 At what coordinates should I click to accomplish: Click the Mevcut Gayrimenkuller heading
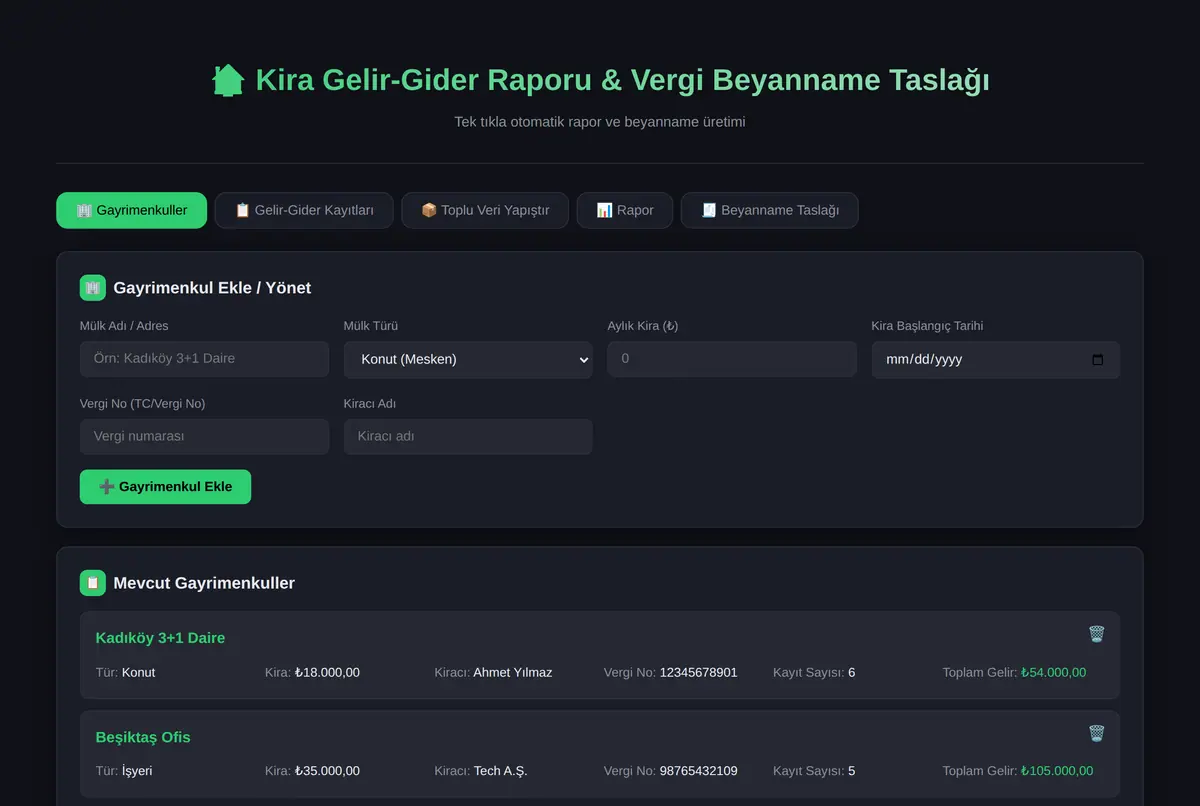[x=204, y=583]
